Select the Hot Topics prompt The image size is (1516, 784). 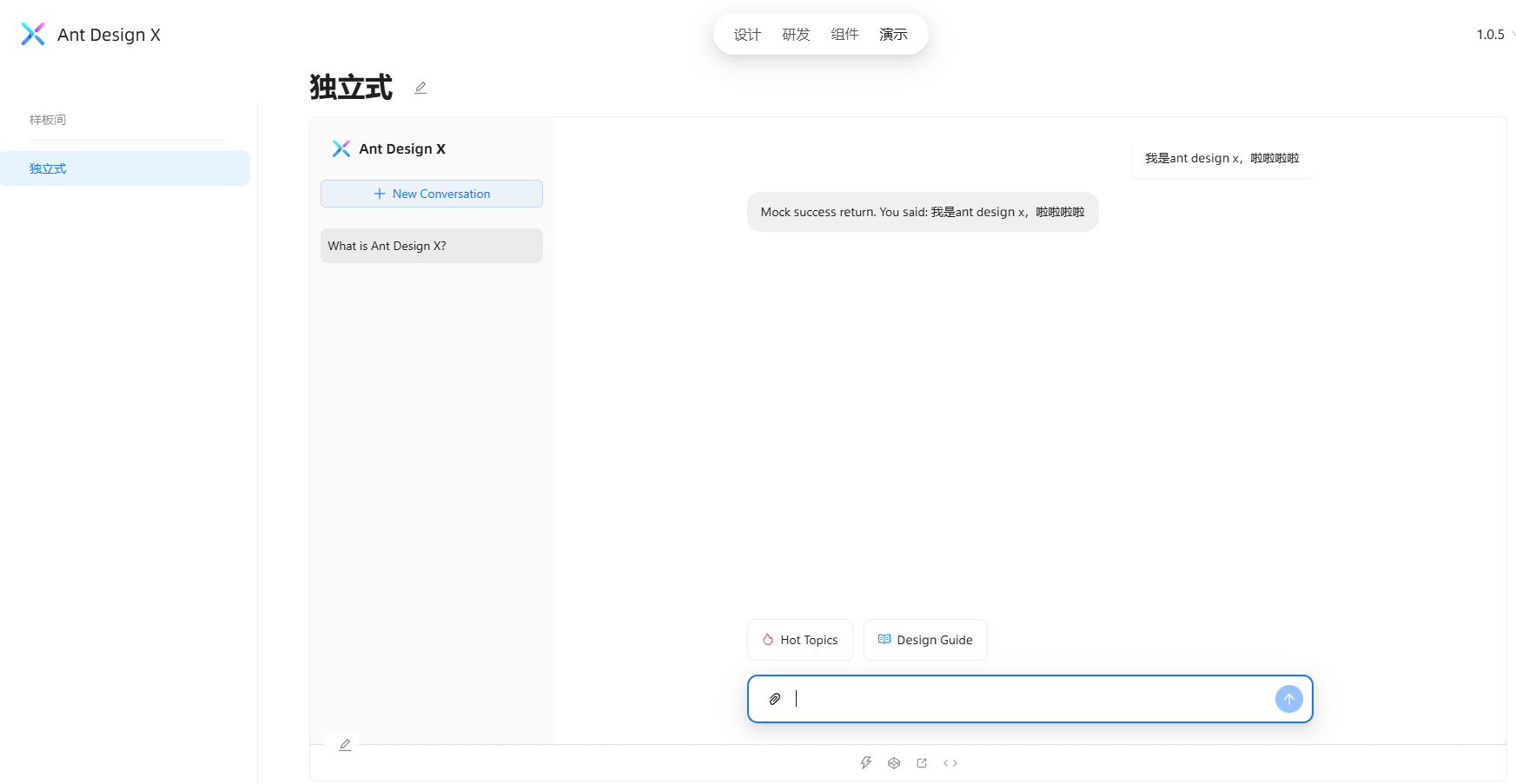tap(800, 640)
